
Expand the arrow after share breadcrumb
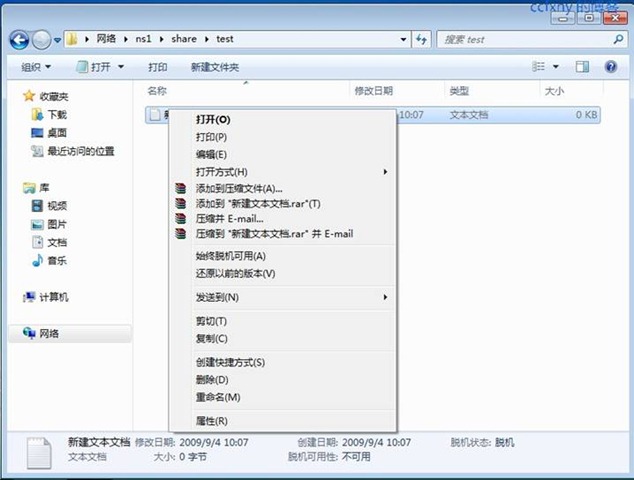[207, 39]
